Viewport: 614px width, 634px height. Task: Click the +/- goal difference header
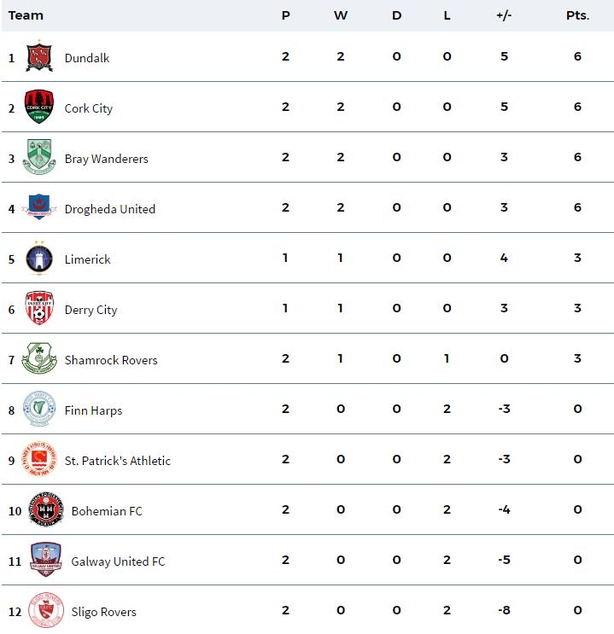504,15
